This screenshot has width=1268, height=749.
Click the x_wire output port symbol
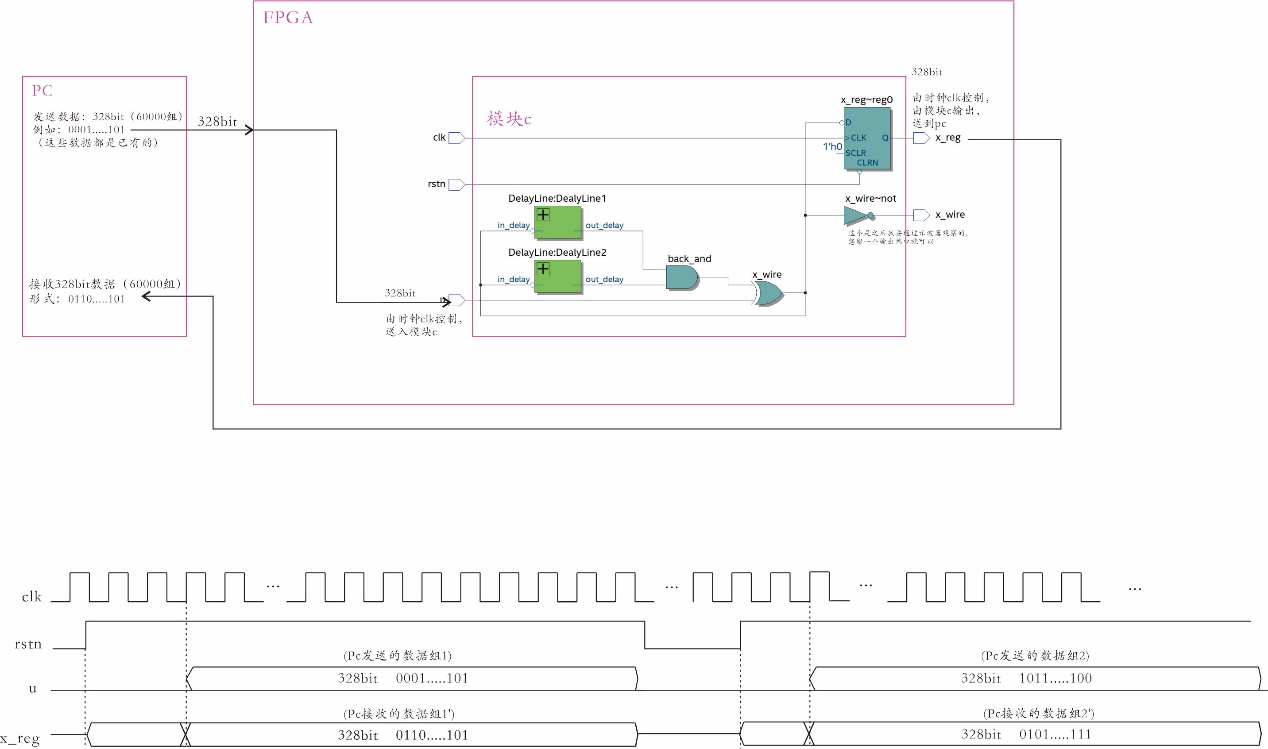point(922,215)
